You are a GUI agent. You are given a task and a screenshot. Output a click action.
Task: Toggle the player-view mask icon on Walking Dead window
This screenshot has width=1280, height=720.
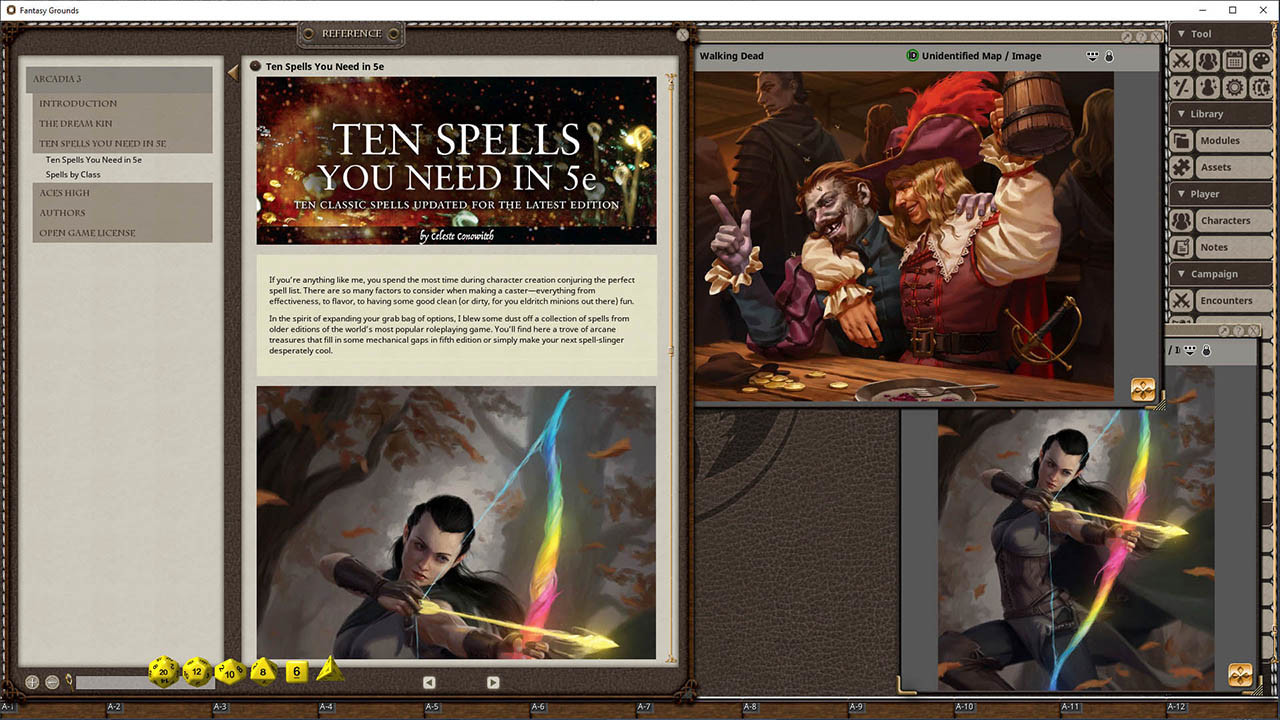coord(1092,56)
